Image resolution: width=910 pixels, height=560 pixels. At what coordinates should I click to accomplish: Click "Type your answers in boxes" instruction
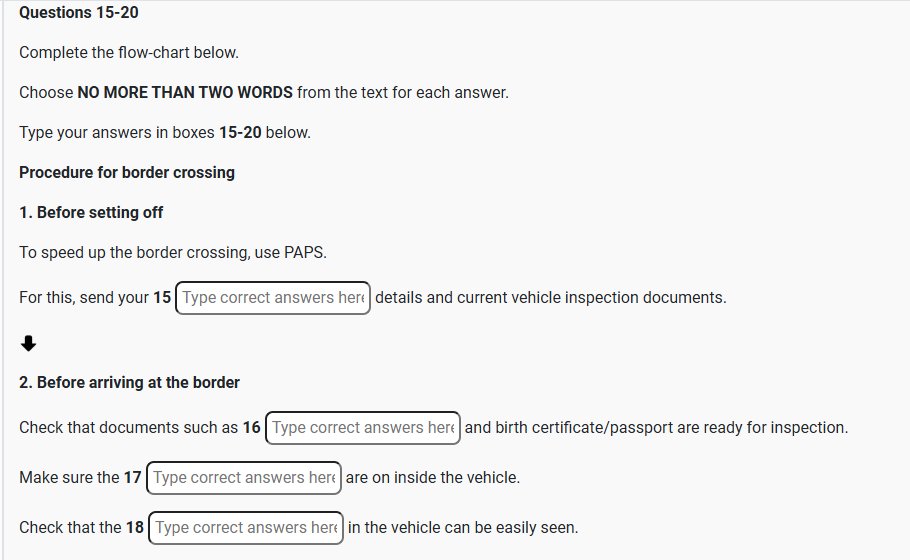coord(165,132)
